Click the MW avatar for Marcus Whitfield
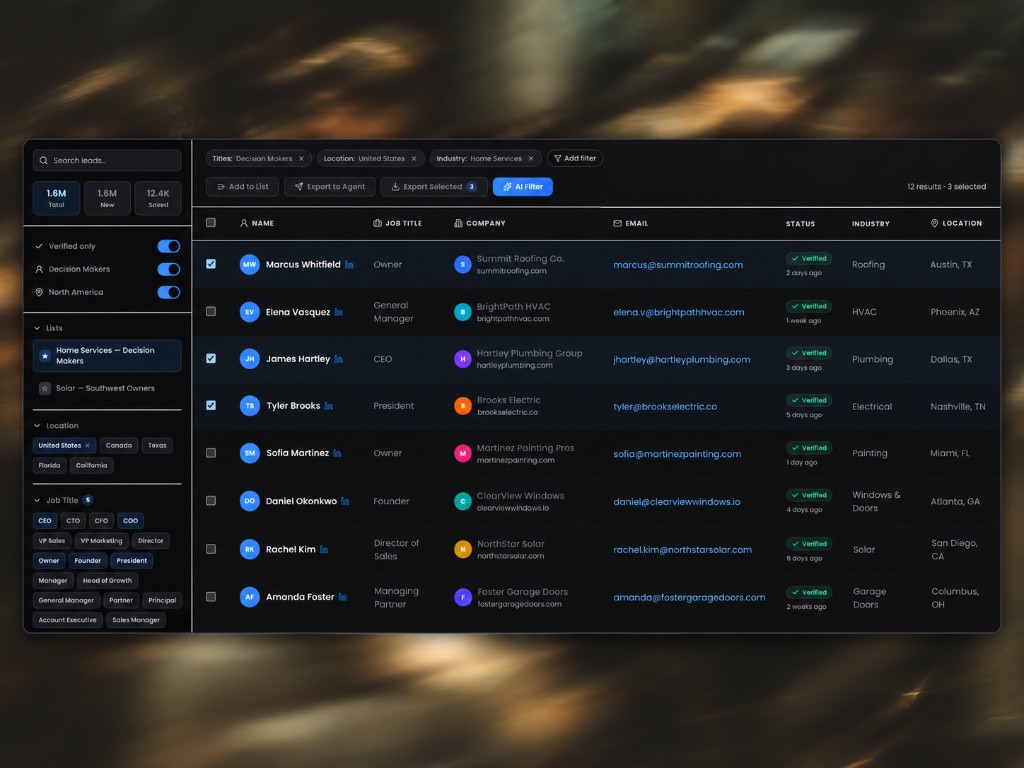The image size is (1024, 768). tap(249, 264)
